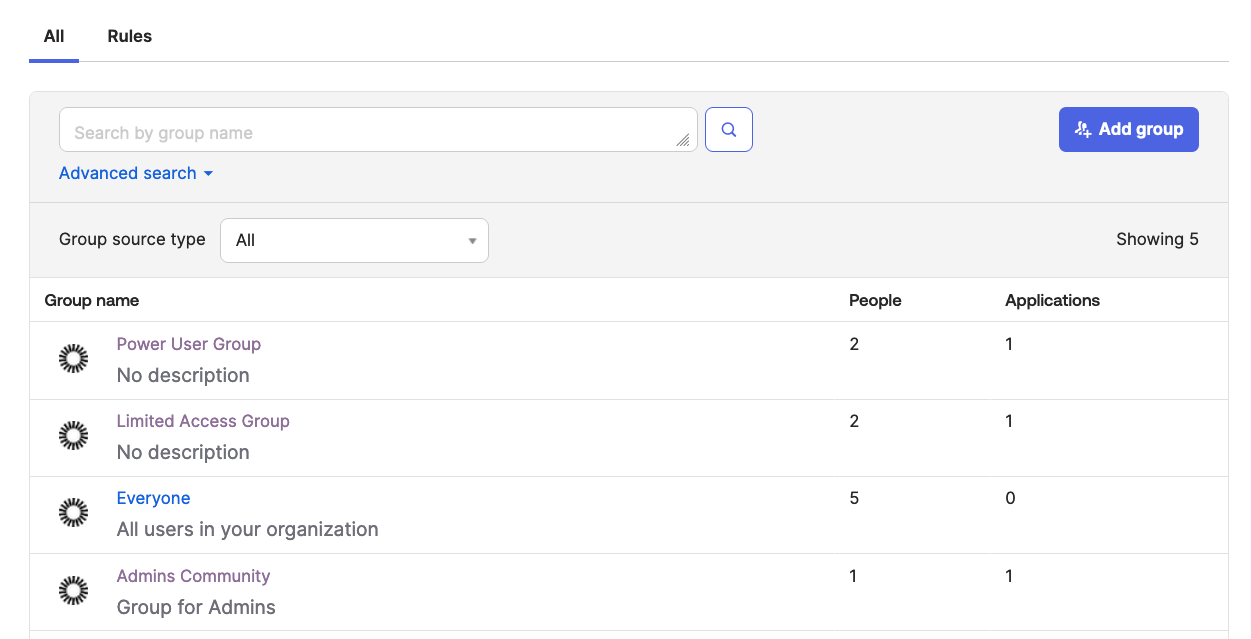
Task: Click the caret arrow on the All selector
Action: point(471,240)
